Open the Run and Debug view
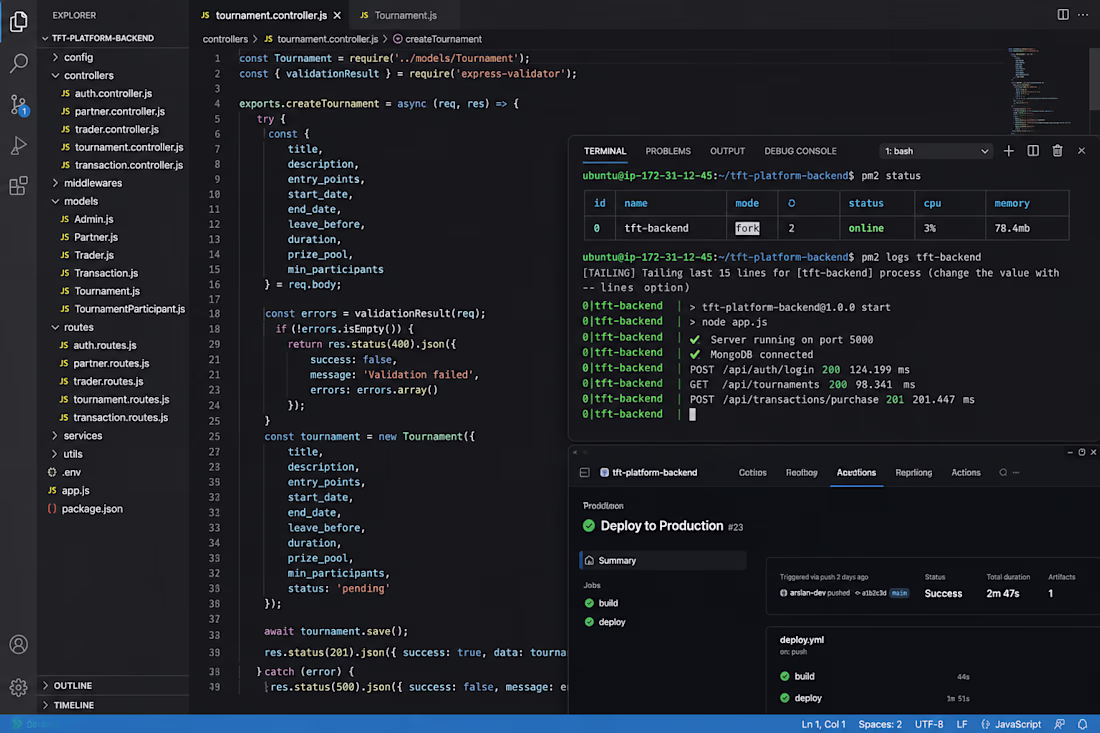 tap(19, 145)
